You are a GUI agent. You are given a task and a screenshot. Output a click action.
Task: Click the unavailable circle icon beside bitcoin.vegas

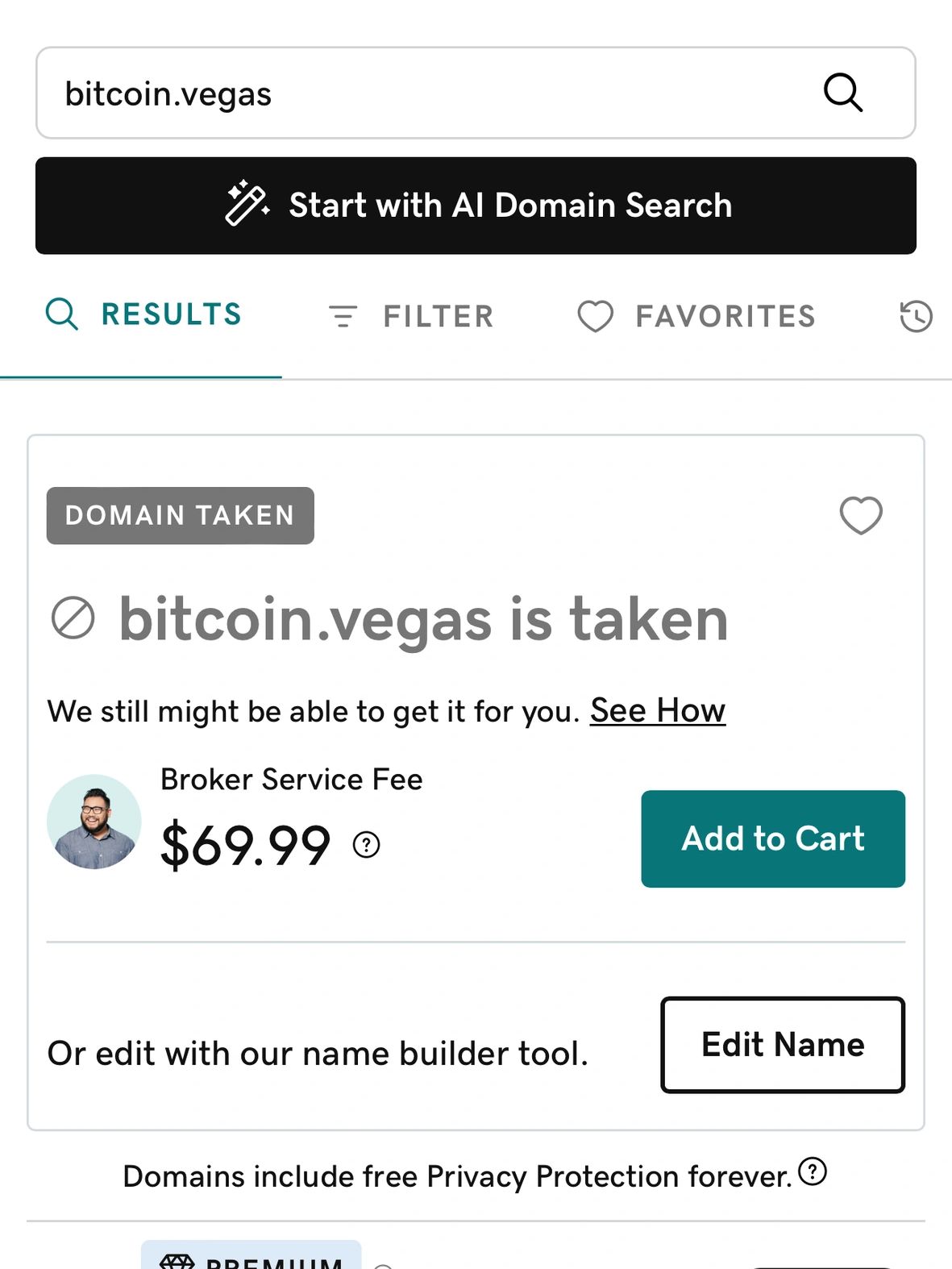pos(73,619)
